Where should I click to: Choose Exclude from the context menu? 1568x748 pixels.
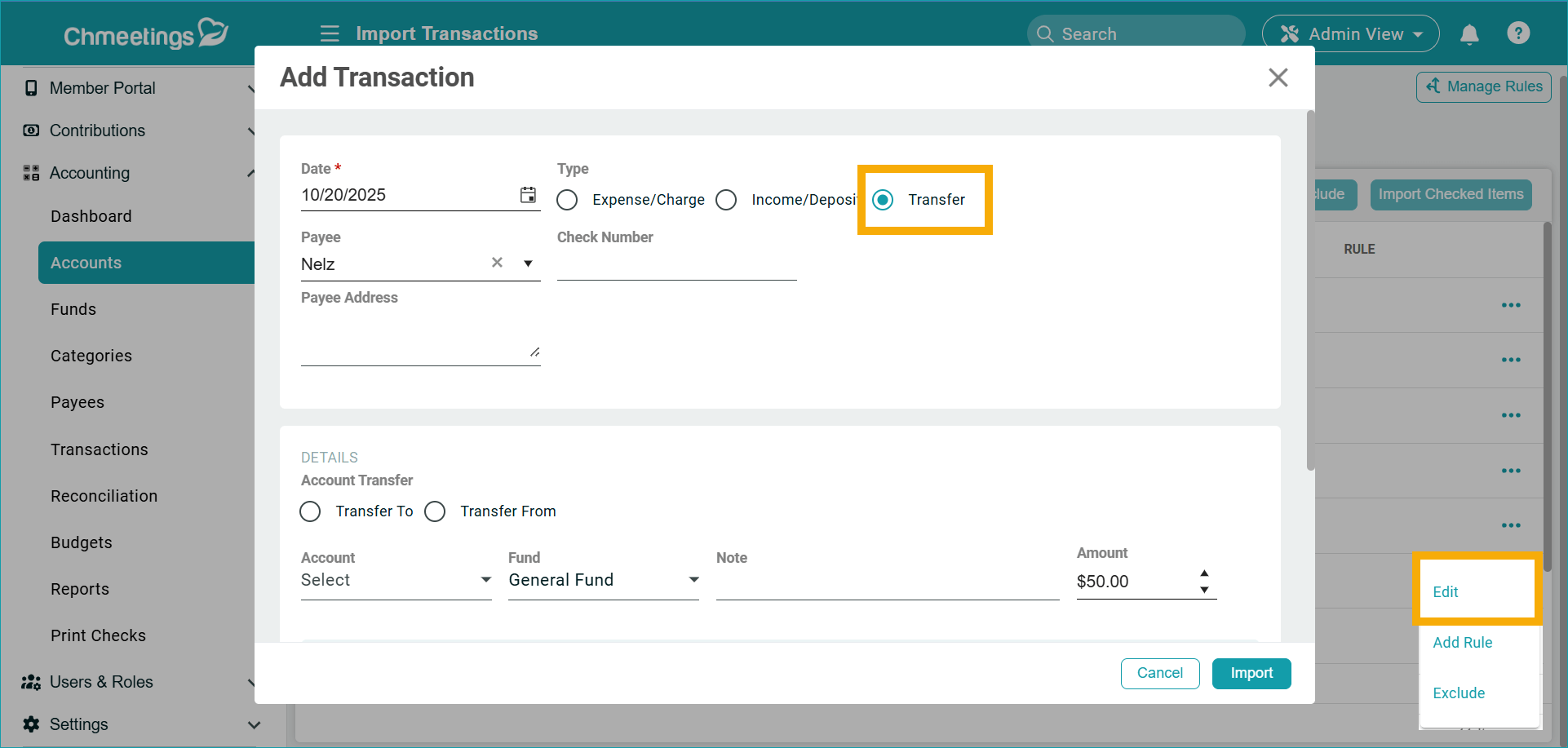1459,693
